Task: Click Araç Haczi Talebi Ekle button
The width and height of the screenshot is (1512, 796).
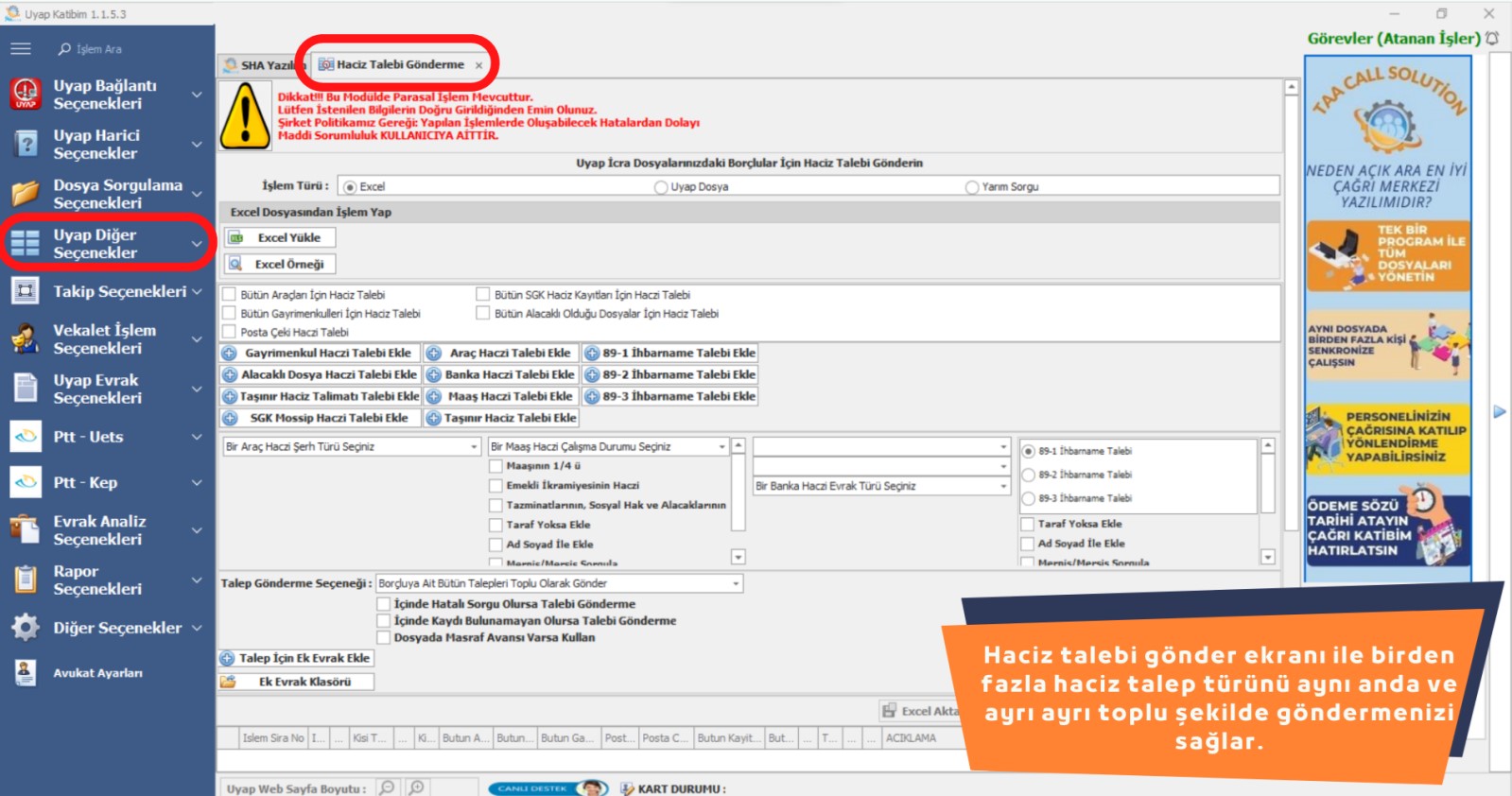Action: coord(500,353)
